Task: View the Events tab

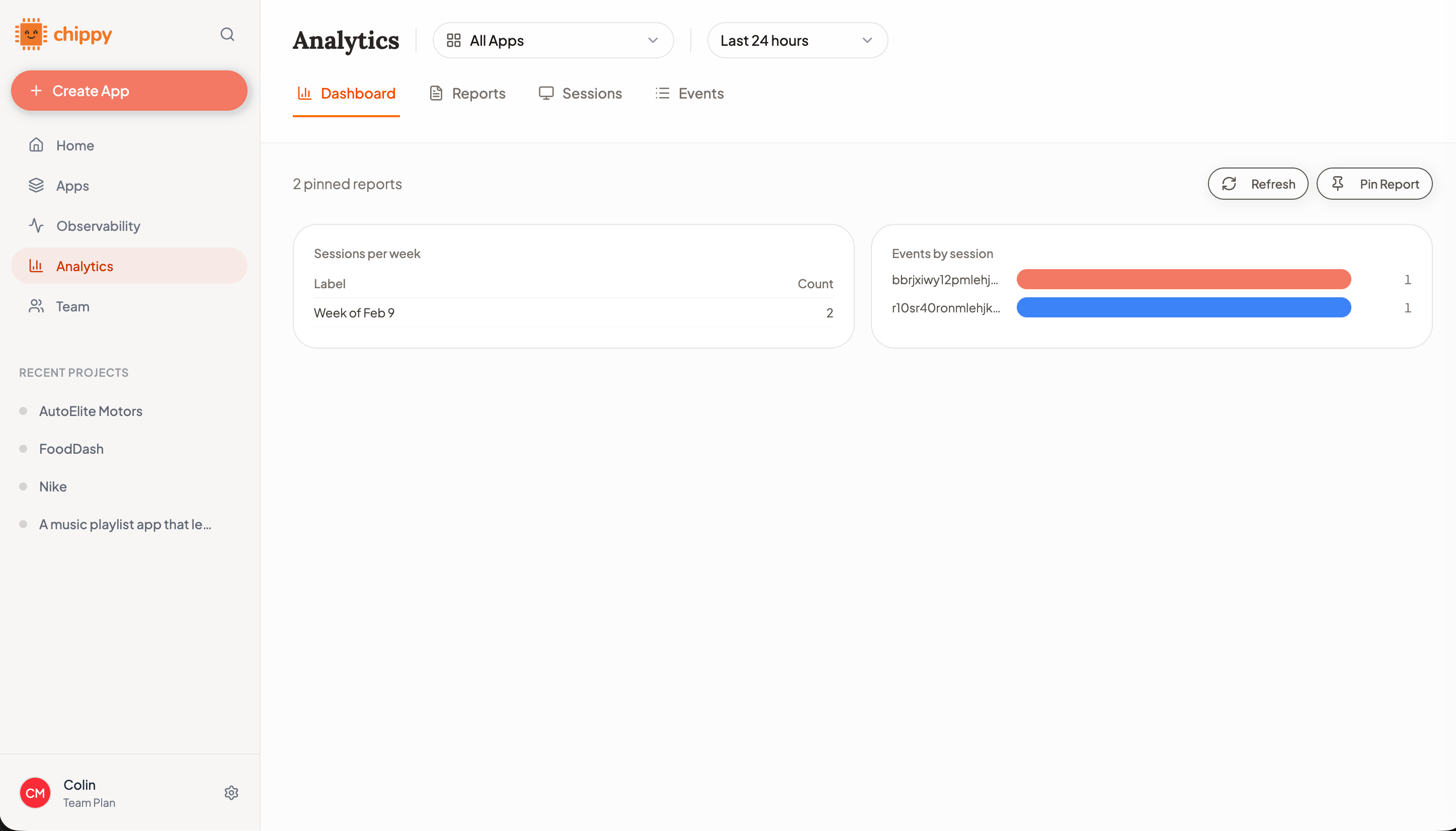Action: (689, 94)
